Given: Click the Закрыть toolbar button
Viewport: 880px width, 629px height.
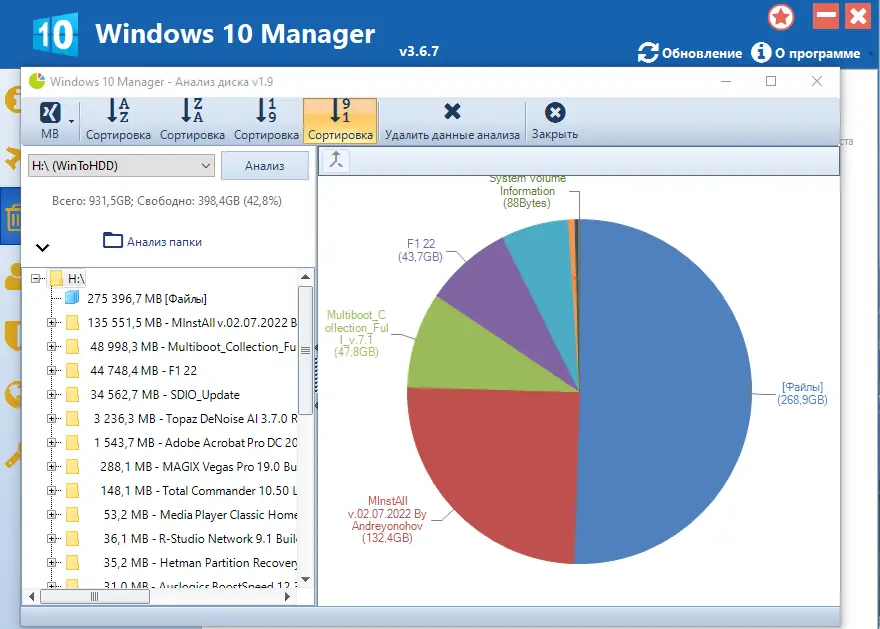Looking at the screenshot, I should [x=554, y=120].
